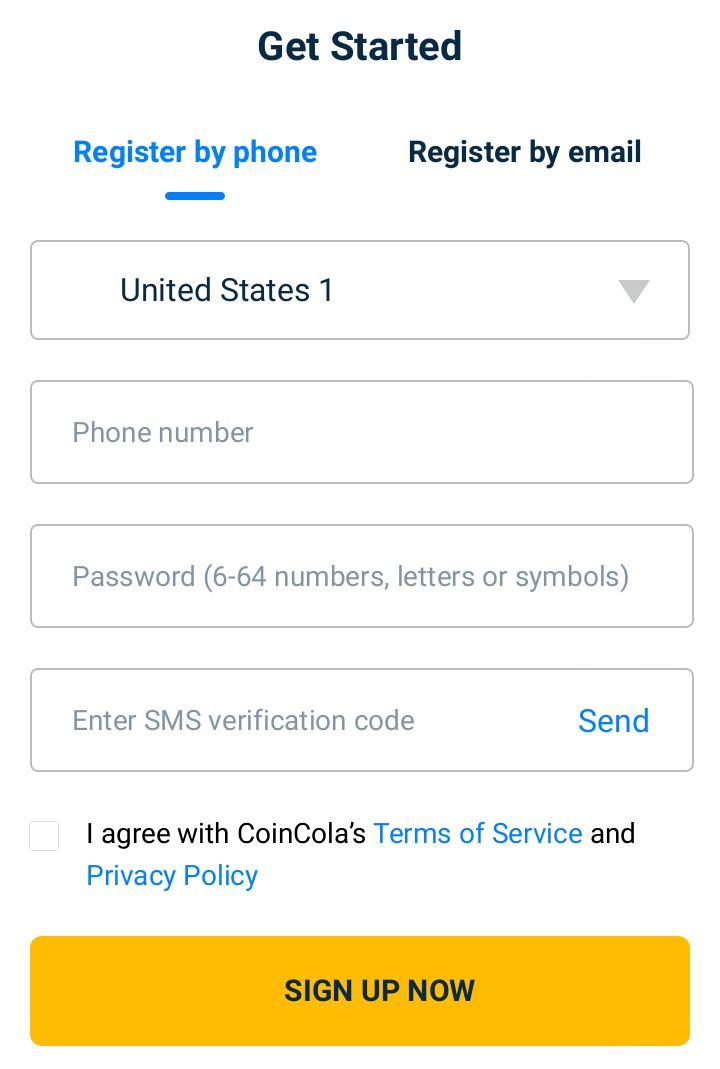This screenshot has height=1069, width=720.
Task: Click the word "and" after Terms of Service
Action: (x=613, y=833)
